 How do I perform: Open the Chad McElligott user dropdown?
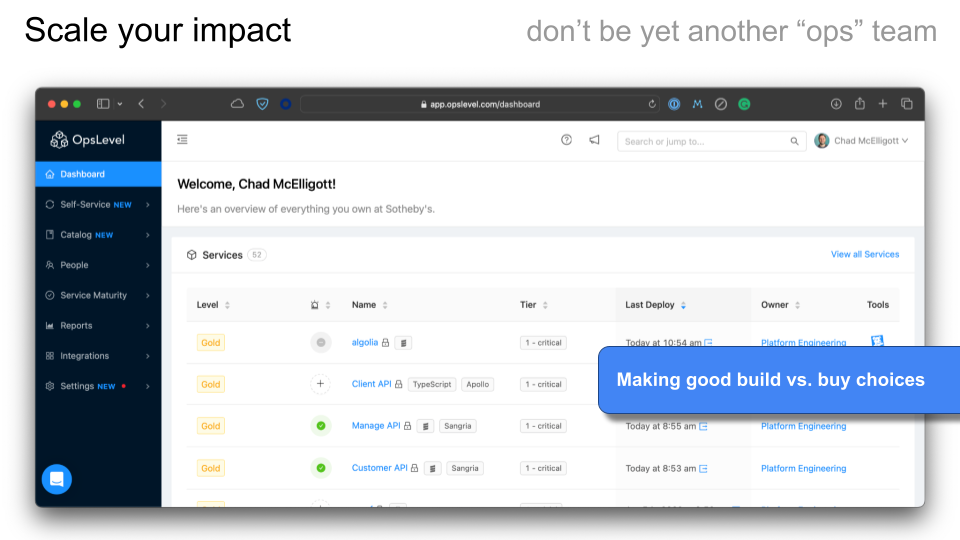pyautogui.click(x=861, y=141)
